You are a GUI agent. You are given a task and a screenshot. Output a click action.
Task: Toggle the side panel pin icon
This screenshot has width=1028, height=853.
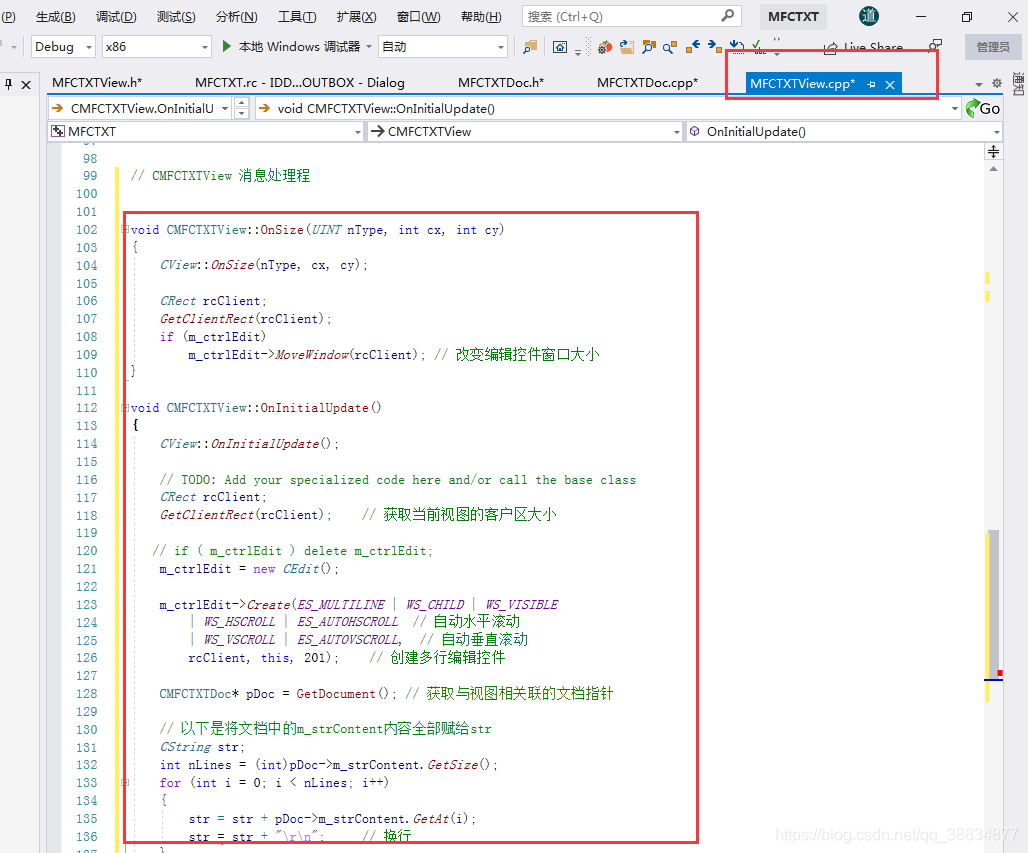coord(9,84)
